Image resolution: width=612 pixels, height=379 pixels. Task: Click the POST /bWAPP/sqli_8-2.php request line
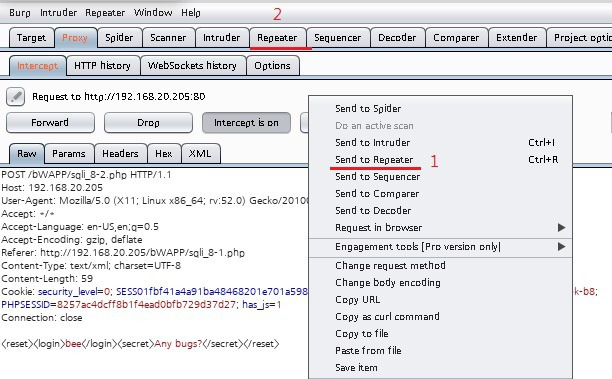[86, 174]
